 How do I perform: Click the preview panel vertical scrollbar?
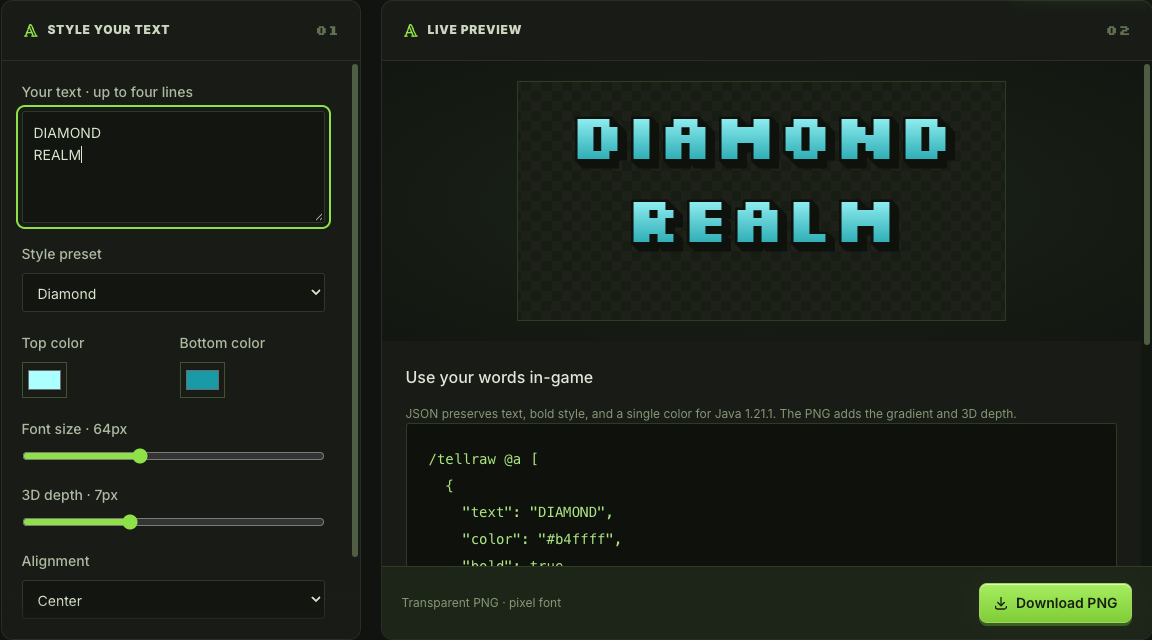1147,204
